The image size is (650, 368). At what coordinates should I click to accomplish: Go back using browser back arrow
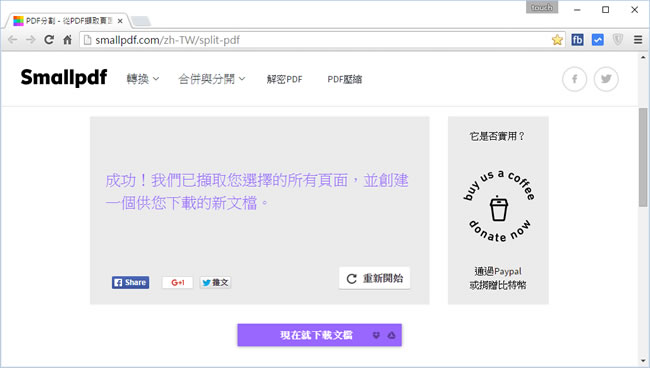tap(12, 40)
